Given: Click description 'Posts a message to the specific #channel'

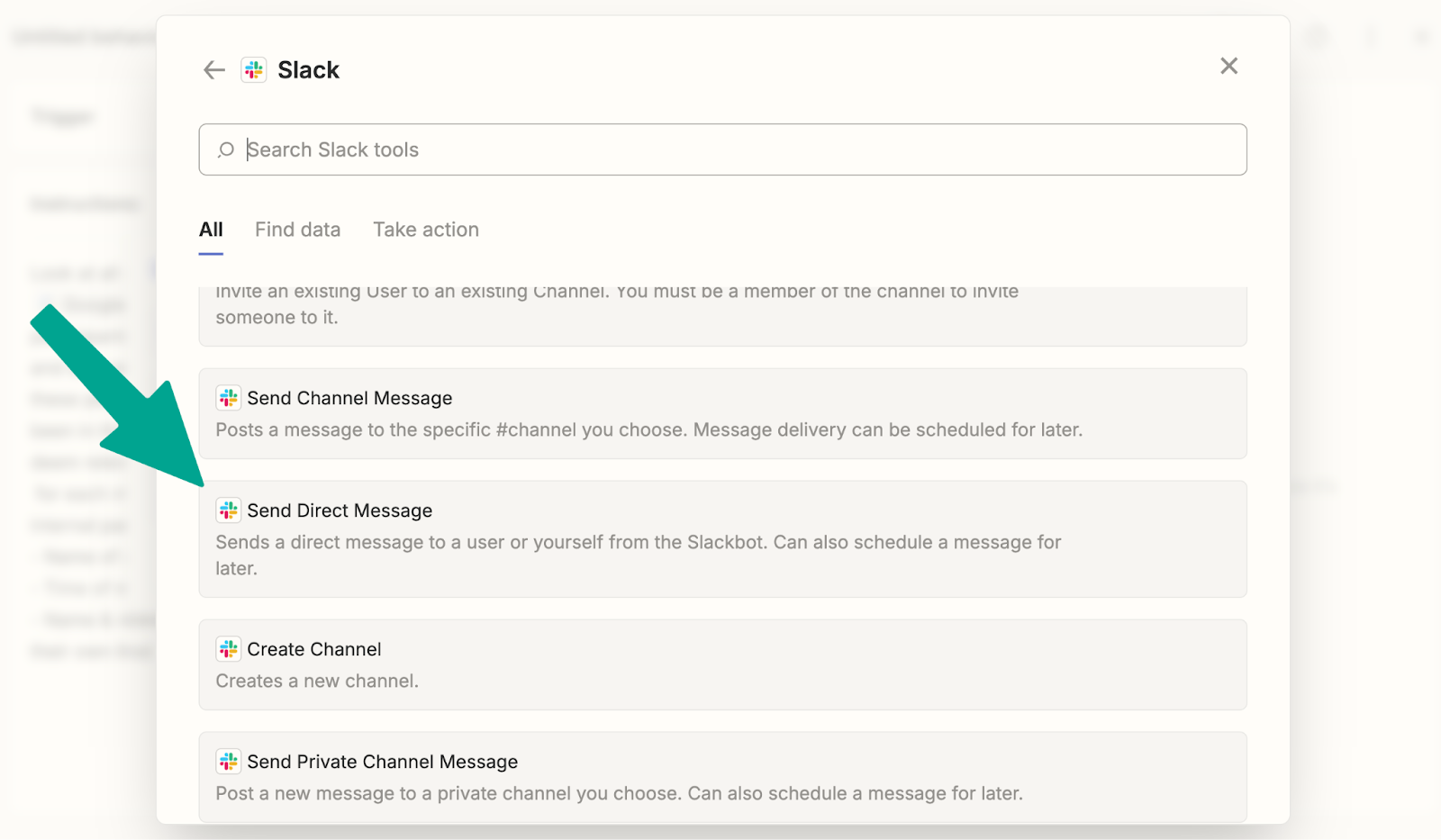Looking at the screenshot, I should point(648,429).
